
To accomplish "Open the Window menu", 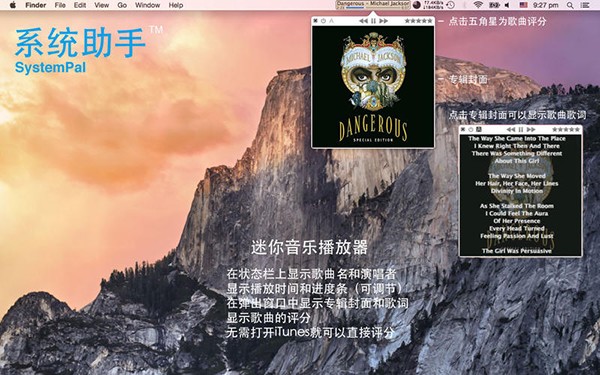I will (147, 5).
